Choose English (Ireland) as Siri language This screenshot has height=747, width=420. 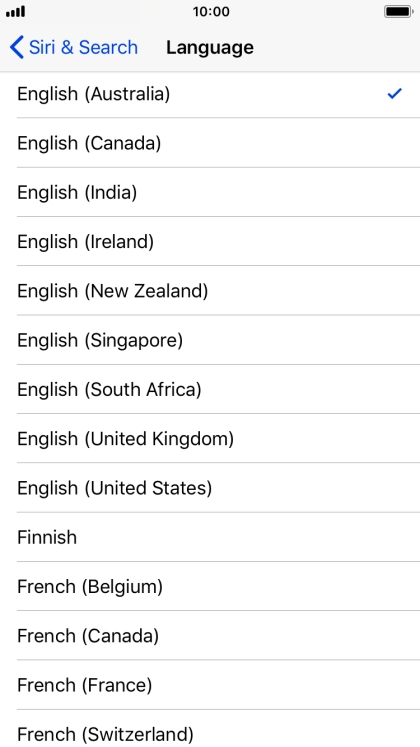tap(210, 242)
